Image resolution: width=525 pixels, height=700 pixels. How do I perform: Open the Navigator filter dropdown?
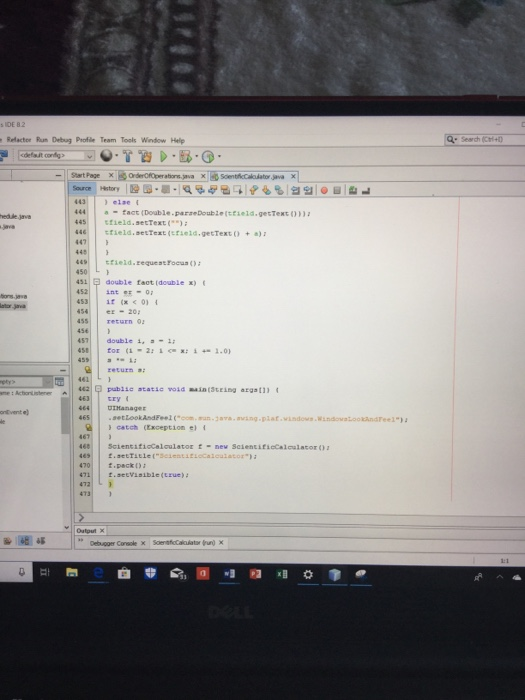click(x=47, y=382)
